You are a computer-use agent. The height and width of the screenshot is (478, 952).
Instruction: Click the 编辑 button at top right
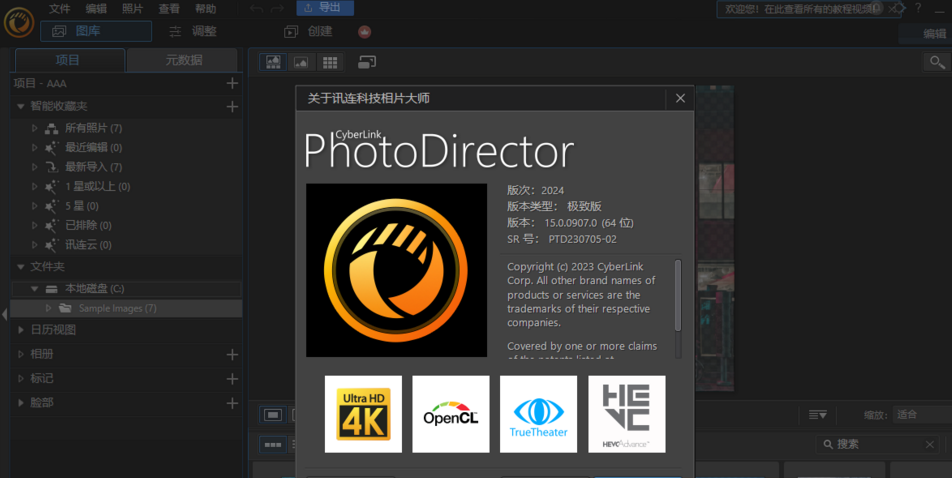tap(934, 33)
